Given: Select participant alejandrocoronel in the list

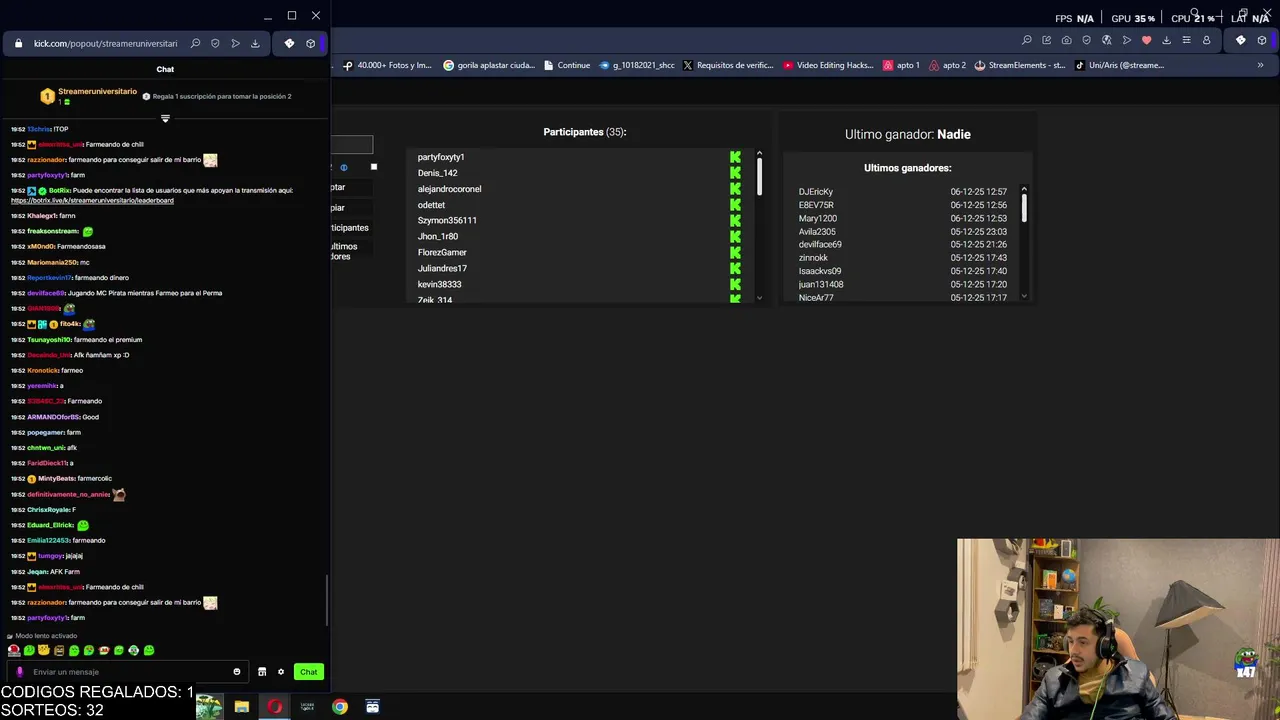Looking at the screenshot, I should (449, 189).
